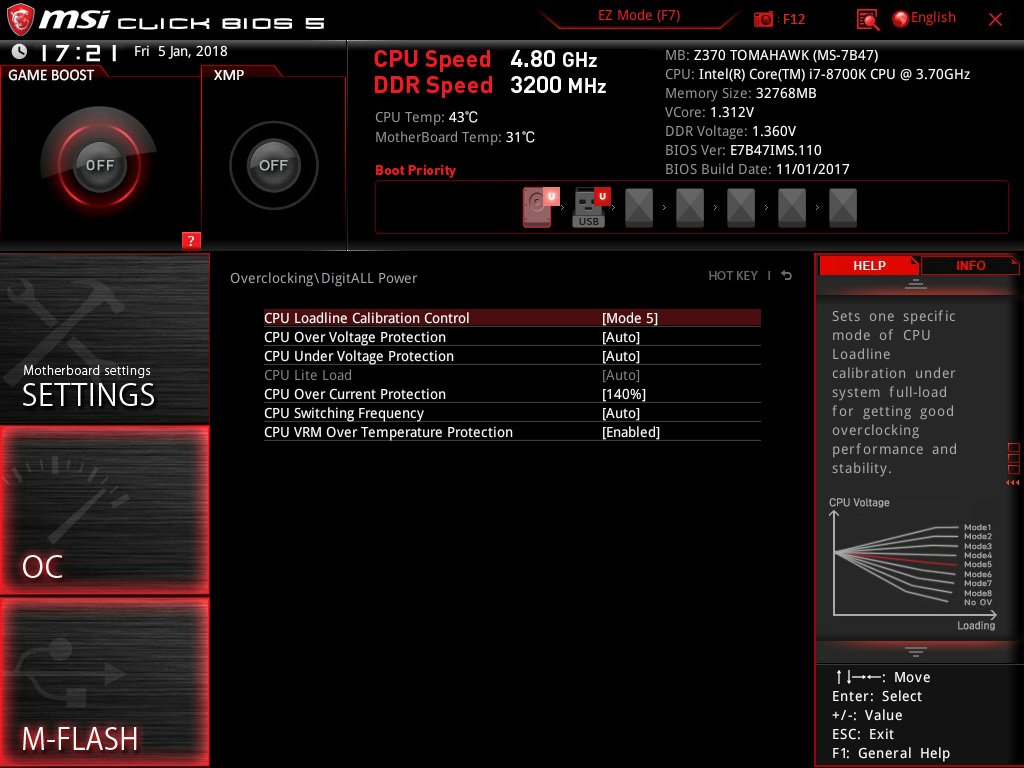Open CPU Over Current Protection [140%] value
Screen dimensions: 1024x768
pyautogui.click(x=624, y=394)
